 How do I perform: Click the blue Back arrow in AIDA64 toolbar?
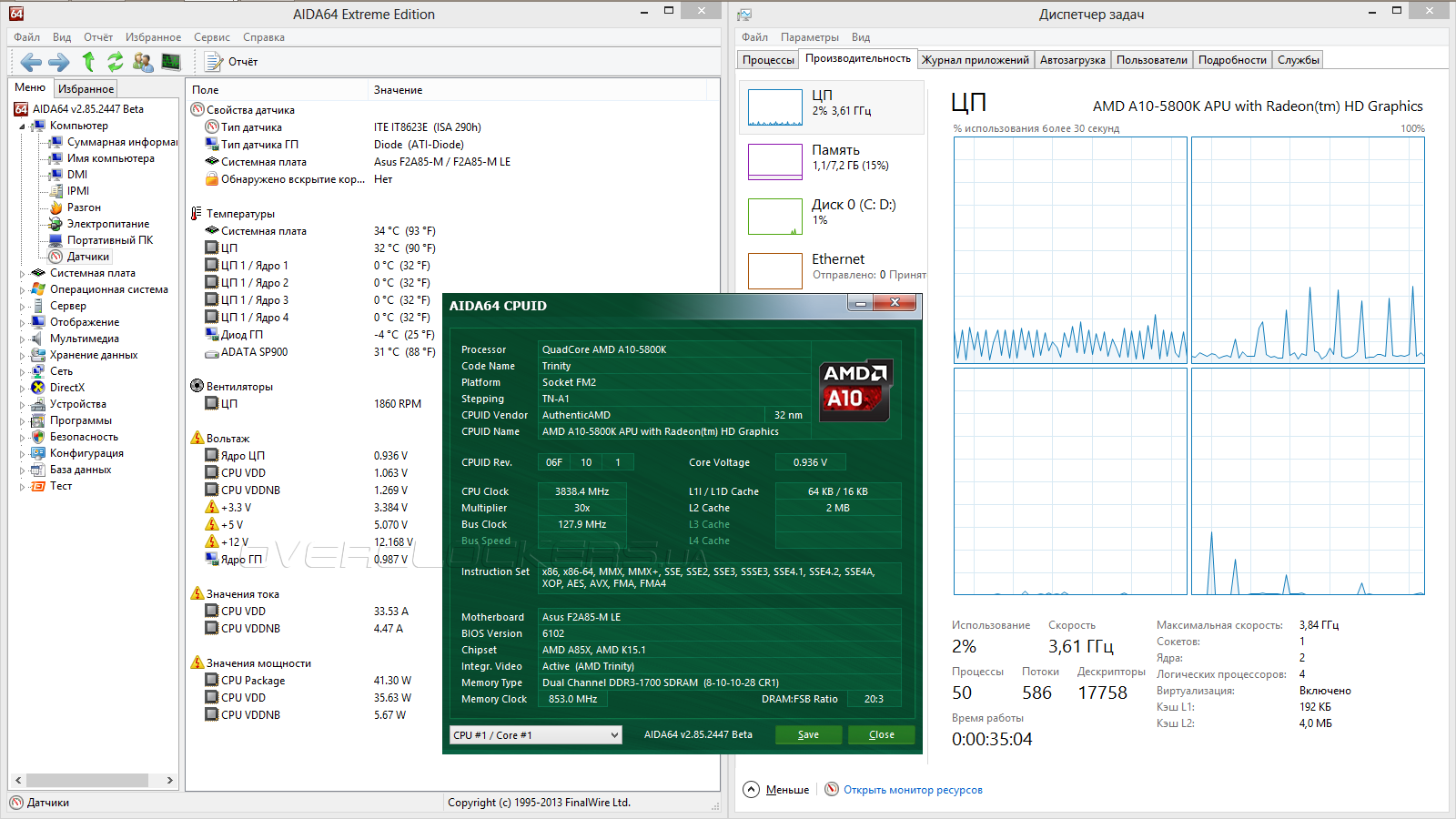31,62
